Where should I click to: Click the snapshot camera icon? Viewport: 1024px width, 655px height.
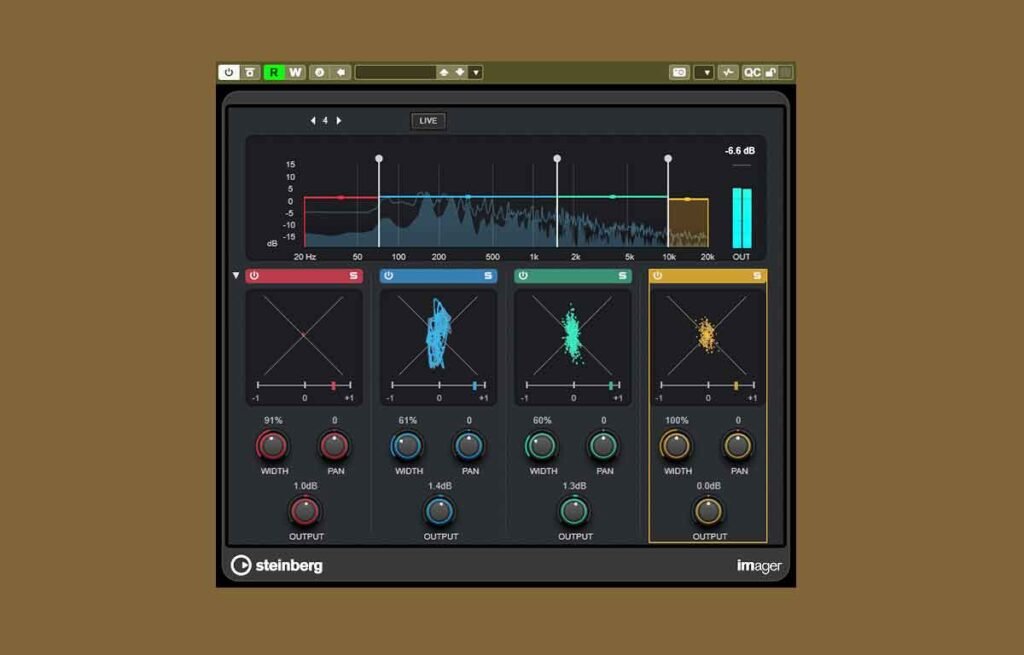(x=679, y=72)
